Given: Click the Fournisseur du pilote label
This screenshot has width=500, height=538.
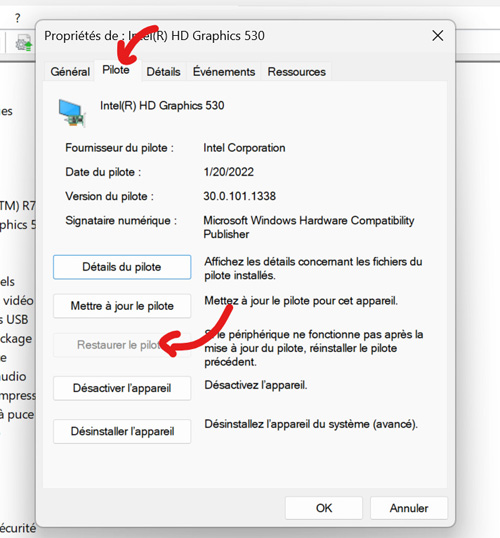Looking at the screenshot, I should tap(119, 148).
